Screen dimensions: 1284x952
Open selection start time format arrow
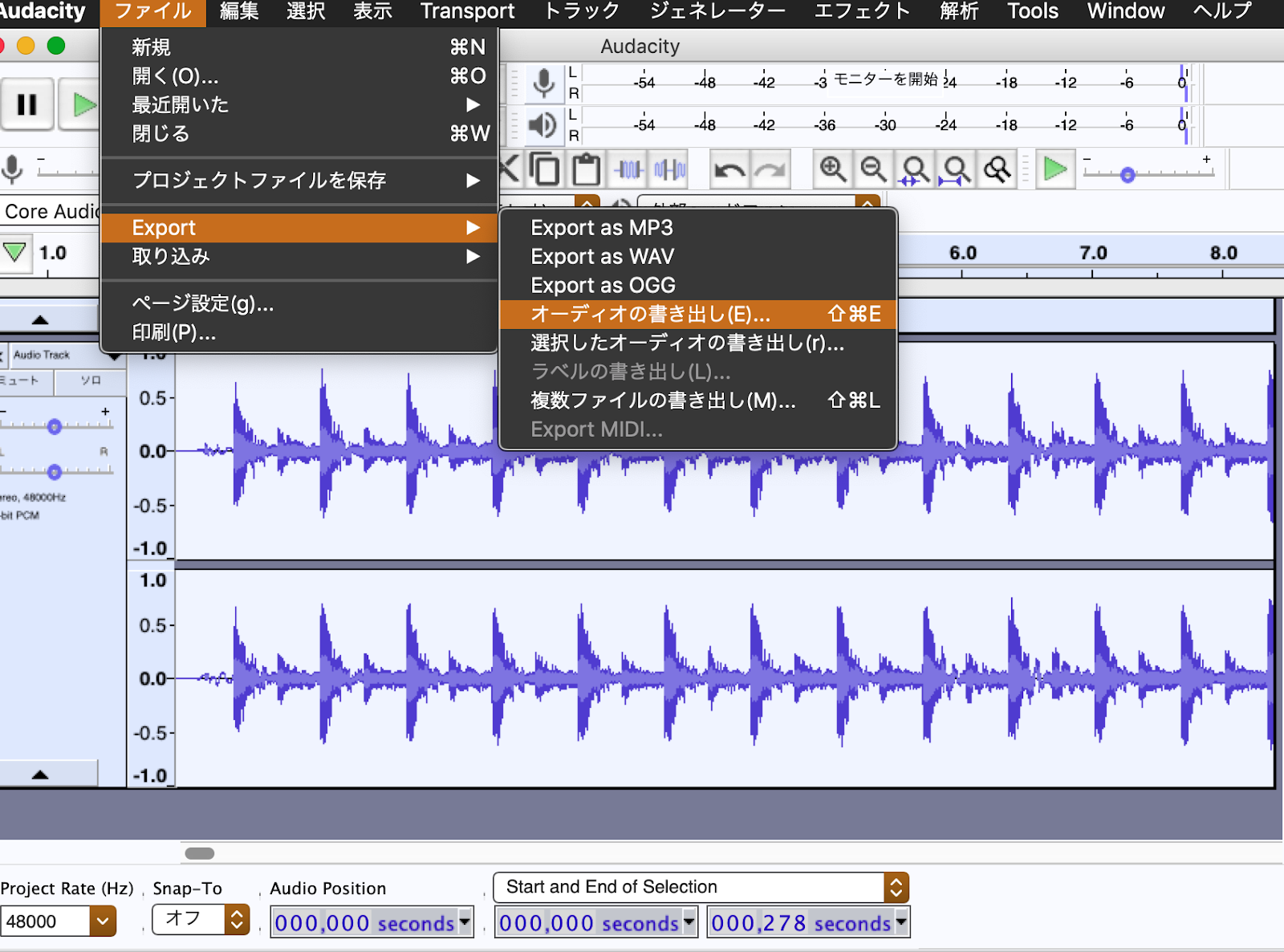tap(689, 922)
